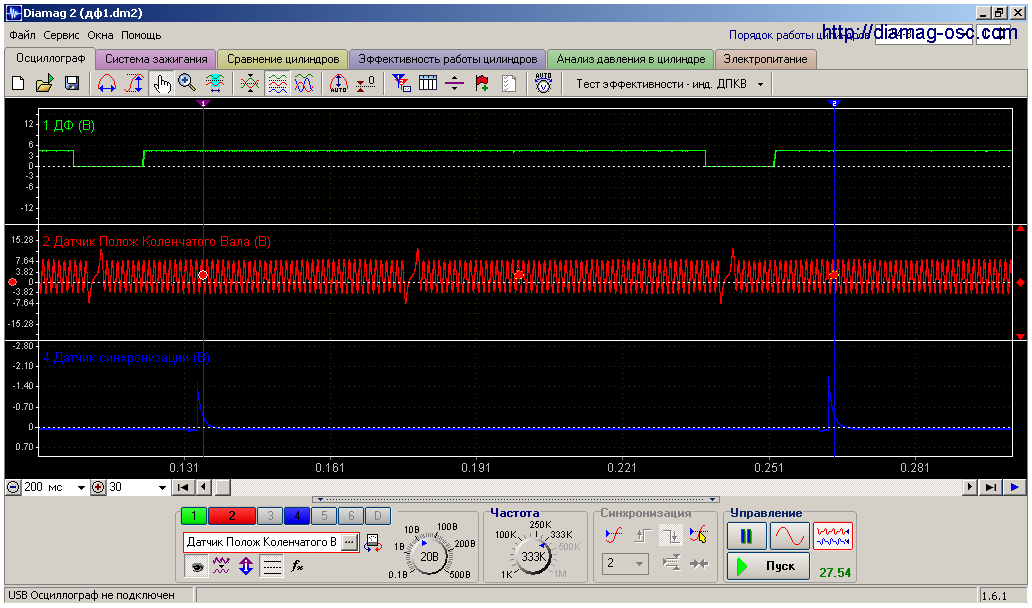The height and width of the screenshot is (608, 1032).
Task: Click the 333K frequency knob
Action: point(532,557)
